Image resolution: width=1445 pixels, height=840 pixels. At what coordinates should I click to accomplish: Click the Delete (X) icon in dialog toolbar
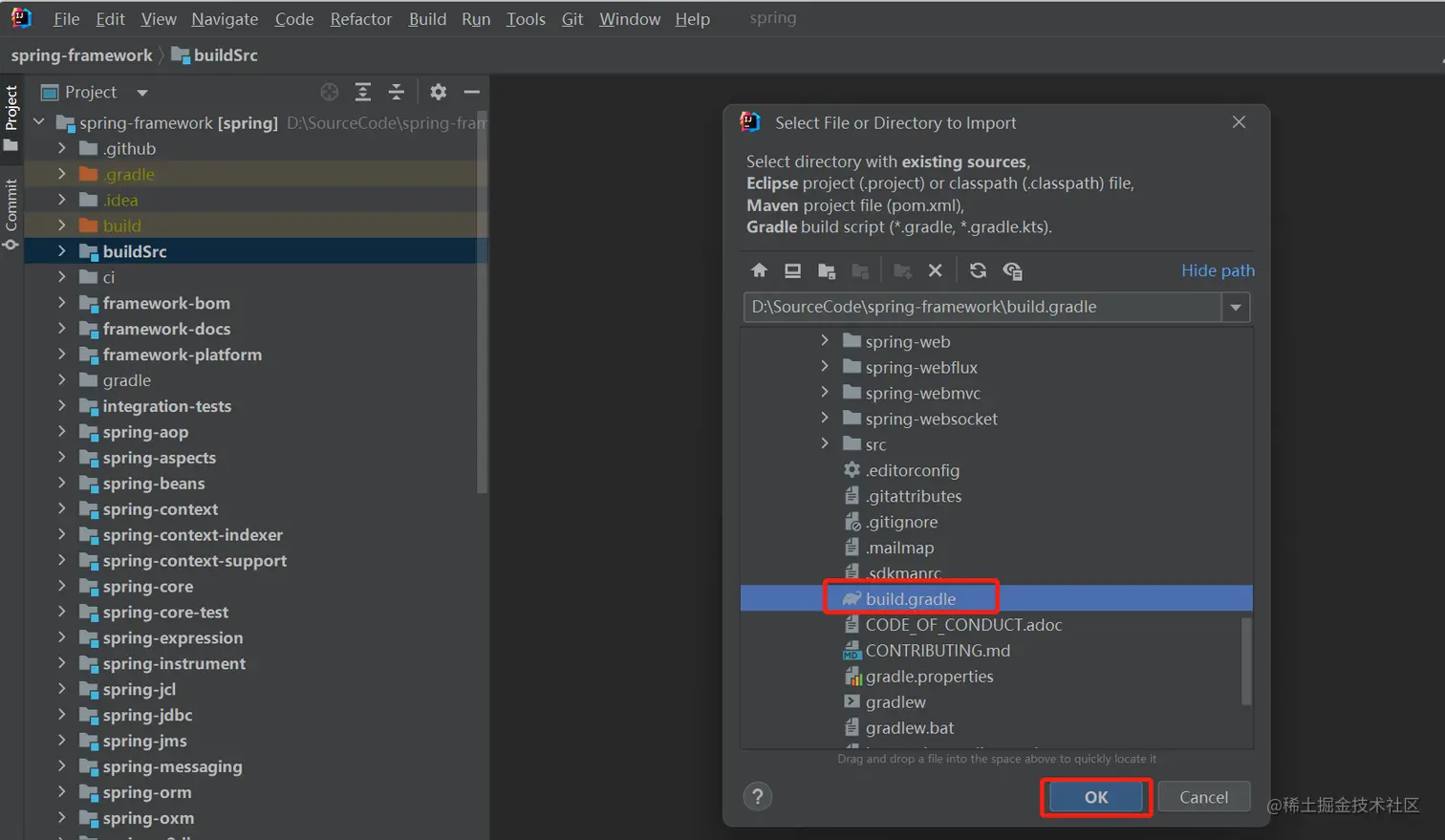coord(936,270)
